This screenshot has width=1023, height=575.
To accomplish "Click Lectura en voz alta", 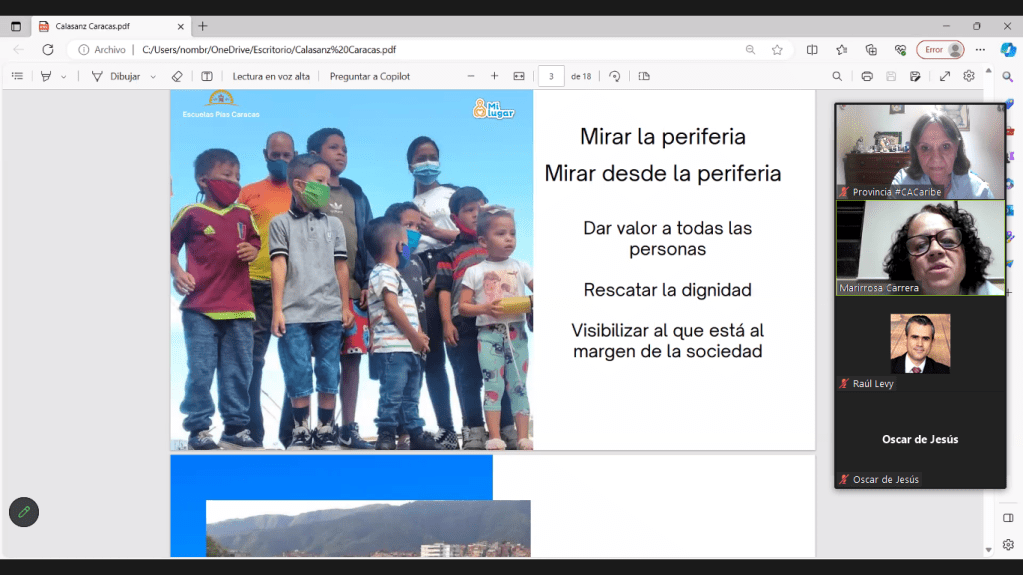I will pos(271,76).
